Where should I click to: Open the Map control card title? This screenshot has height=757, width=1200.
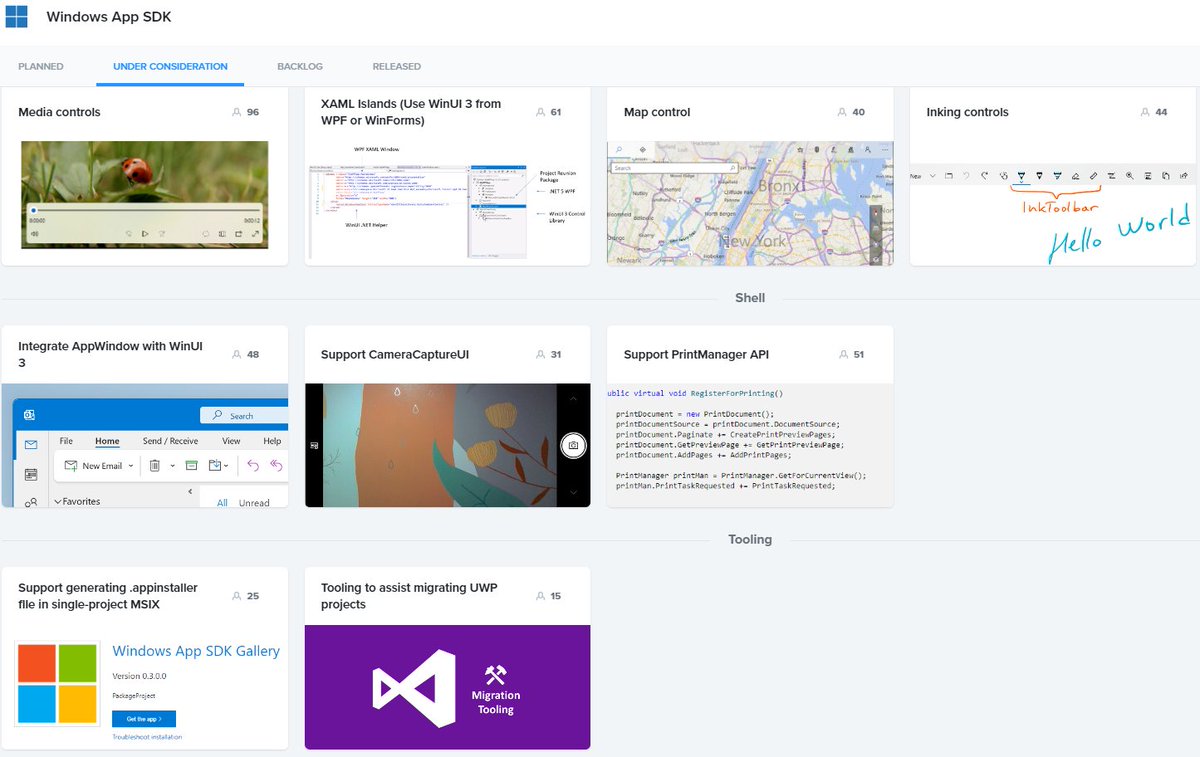[657, 112]
